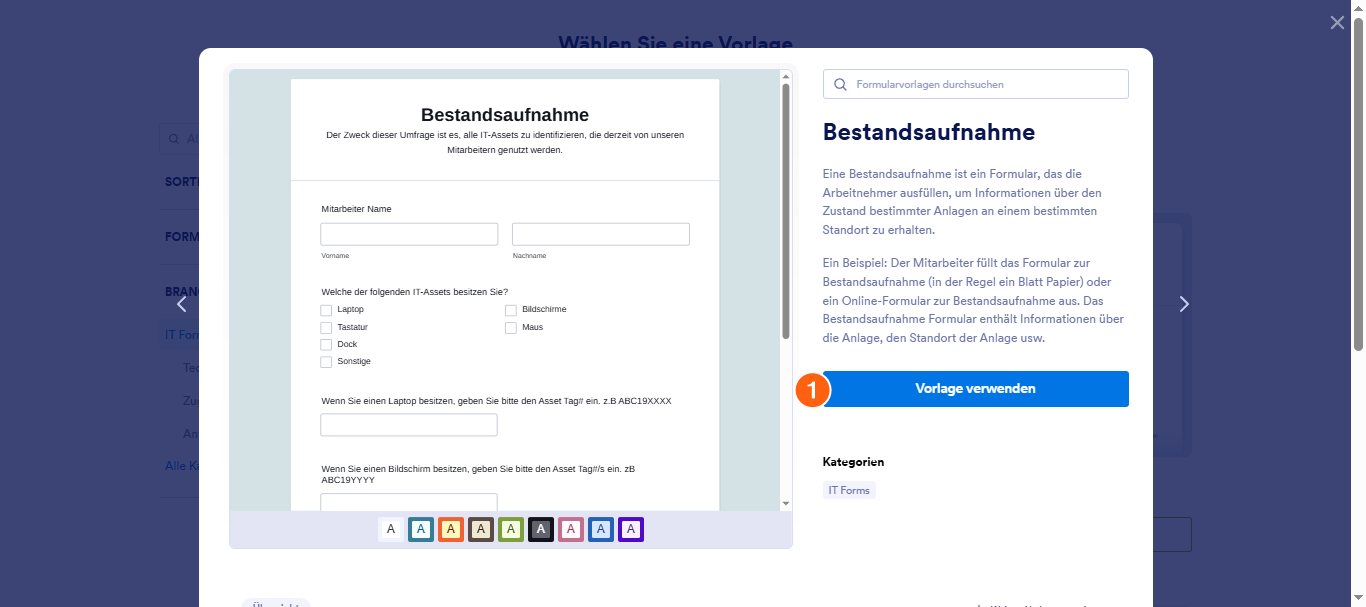
Task: Click the Vorname input field
Action: coord(409,234)
